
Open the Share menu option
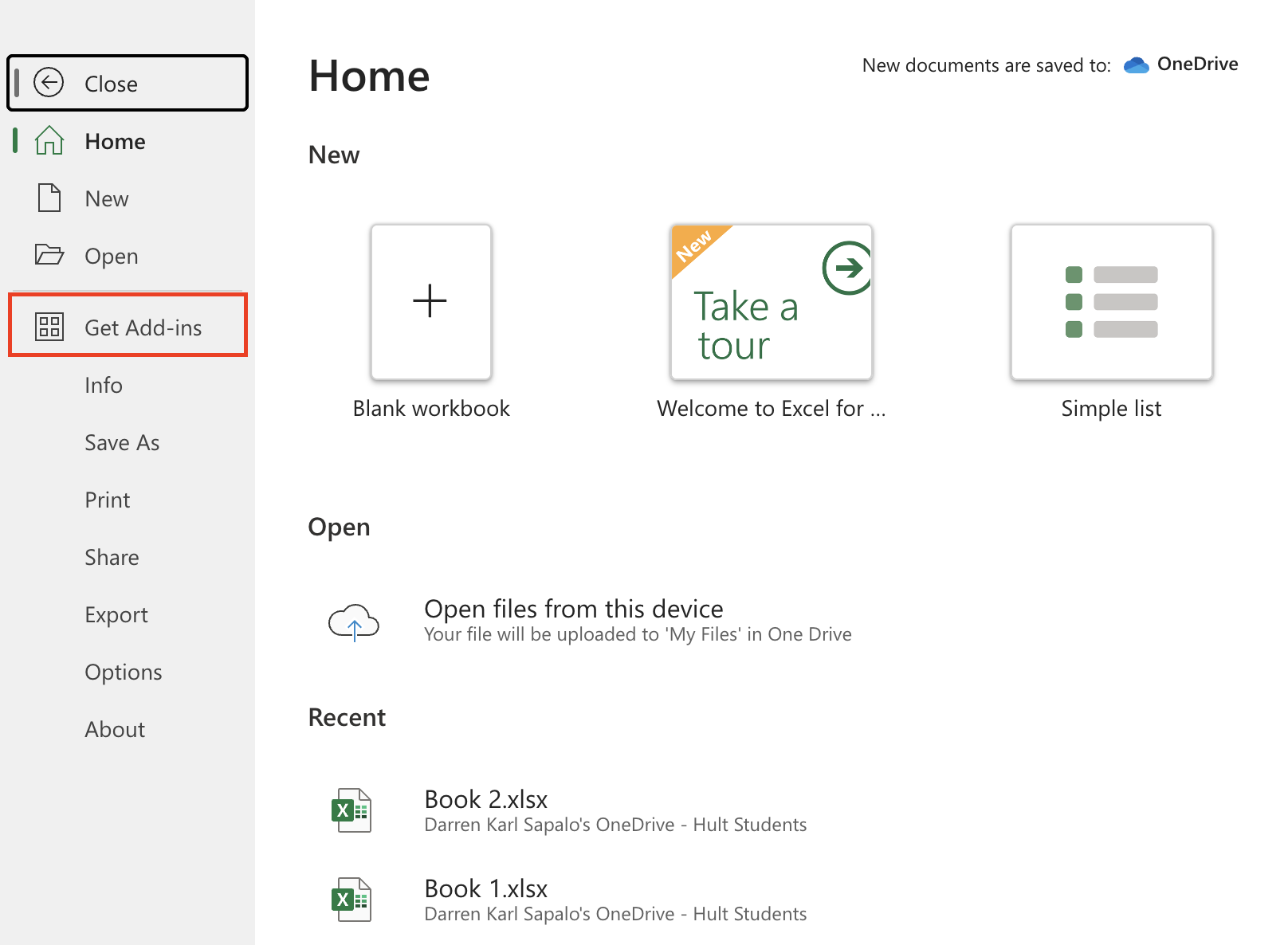click(x=112, y=557)
